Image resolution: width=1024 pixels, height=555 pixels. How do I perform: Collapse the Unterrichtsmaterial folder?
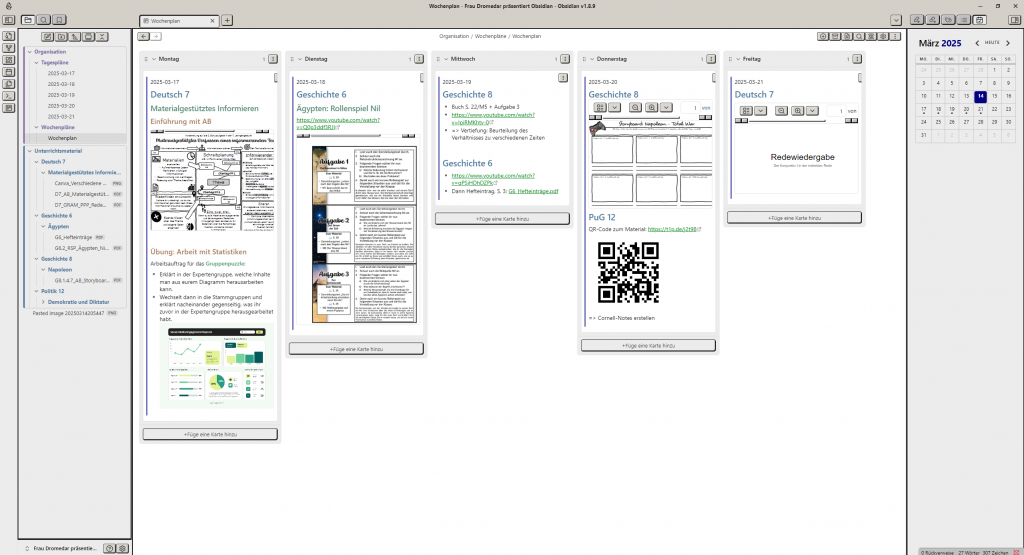pyautogui.click(x=29, y=150)
